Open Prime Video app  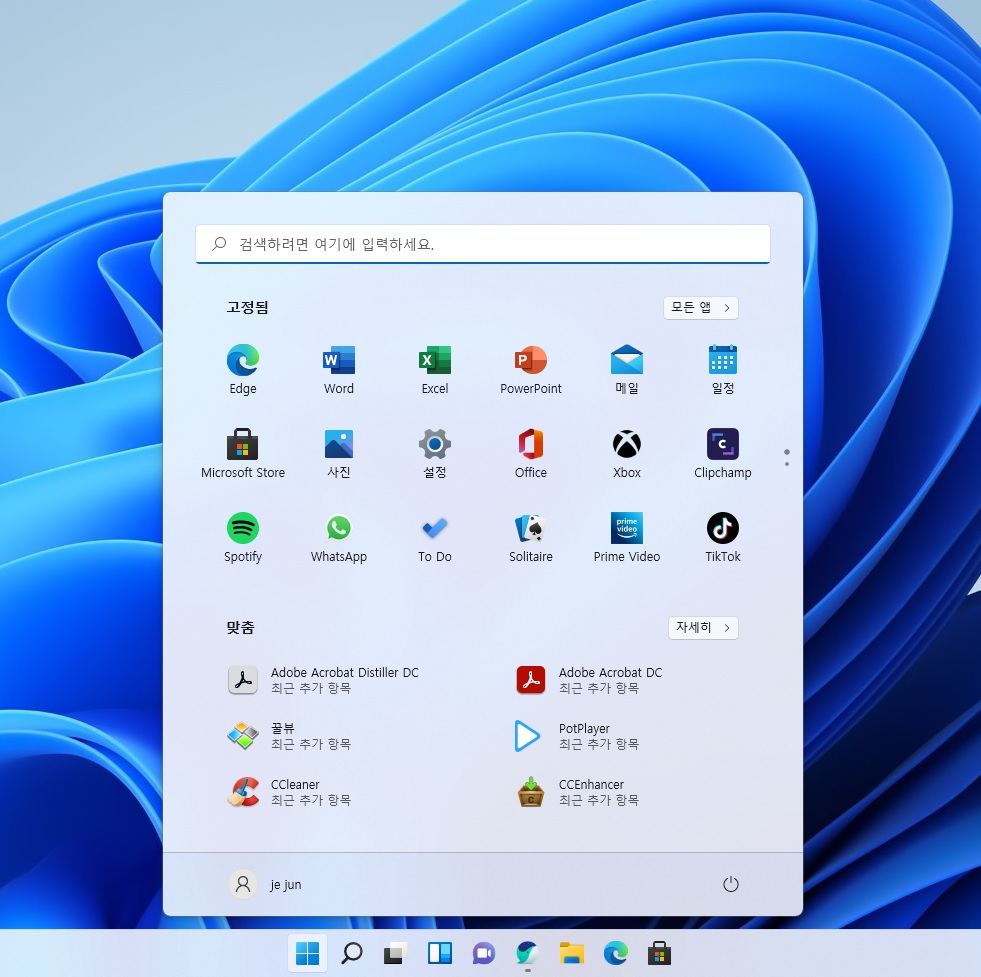click(x=626, y=537)
